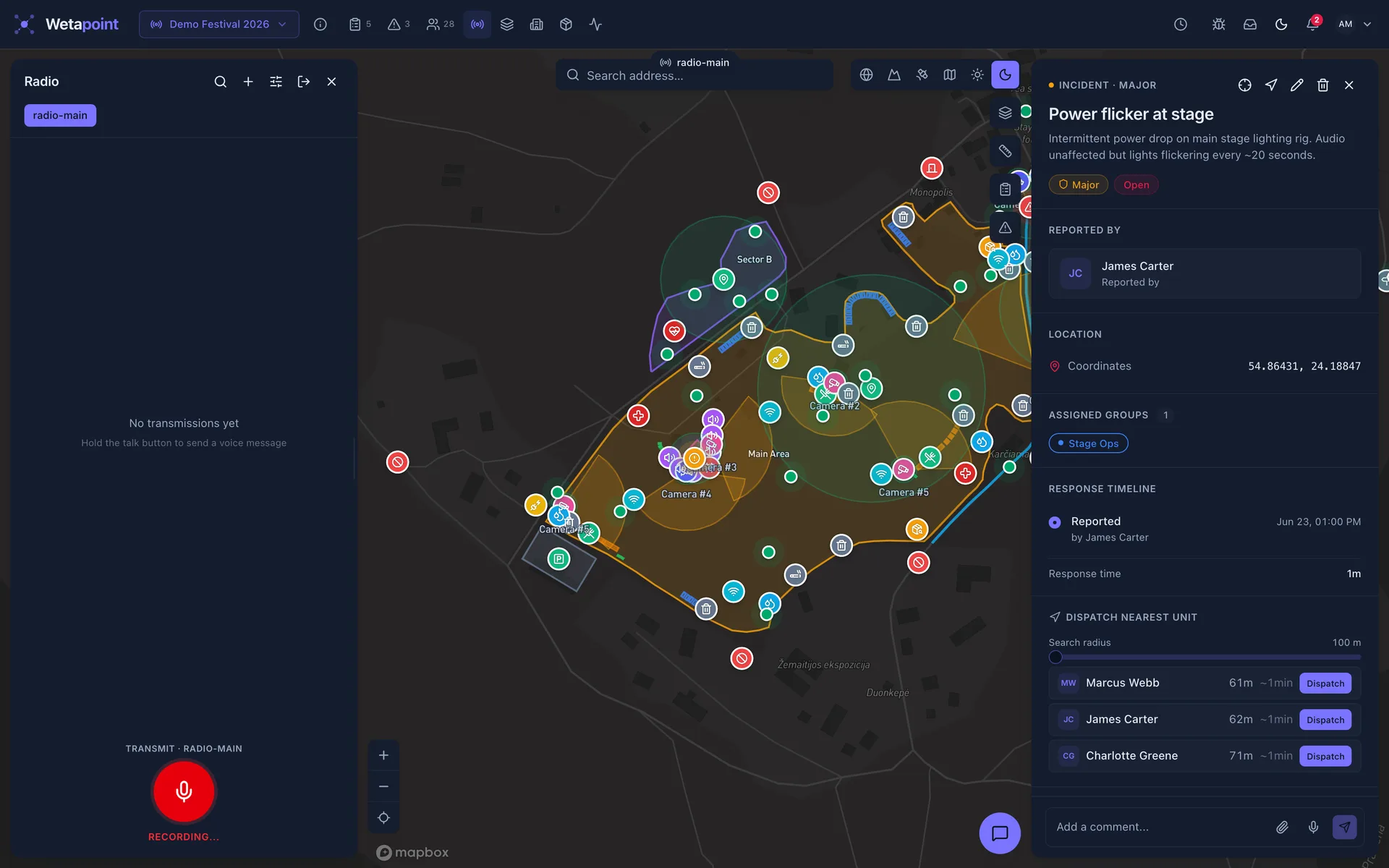Viewport: 1389px width, 868px height.
Task: Open James Carter reporter card
Action: [1205, 273]
